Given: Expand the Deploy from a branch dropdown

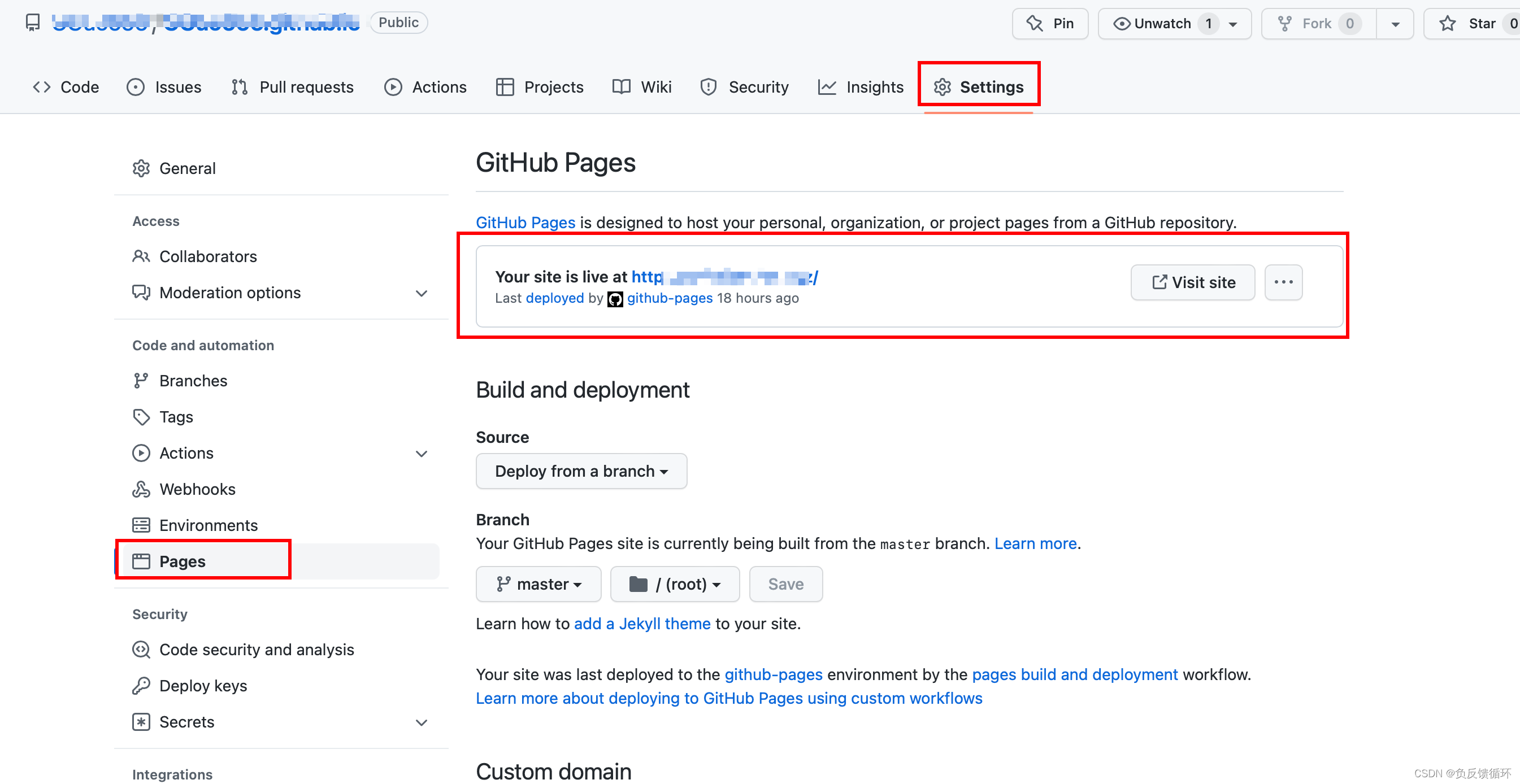Looking at the screenshot, I should (x=581, y=471).
